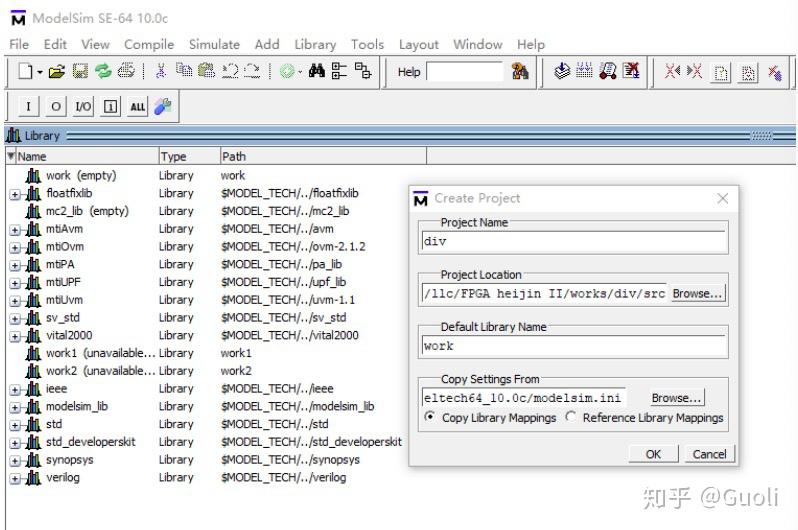The height and width of the screenshot is (530, 798).
Task: Select the synopsys library row
Action: tap(216, 460)
